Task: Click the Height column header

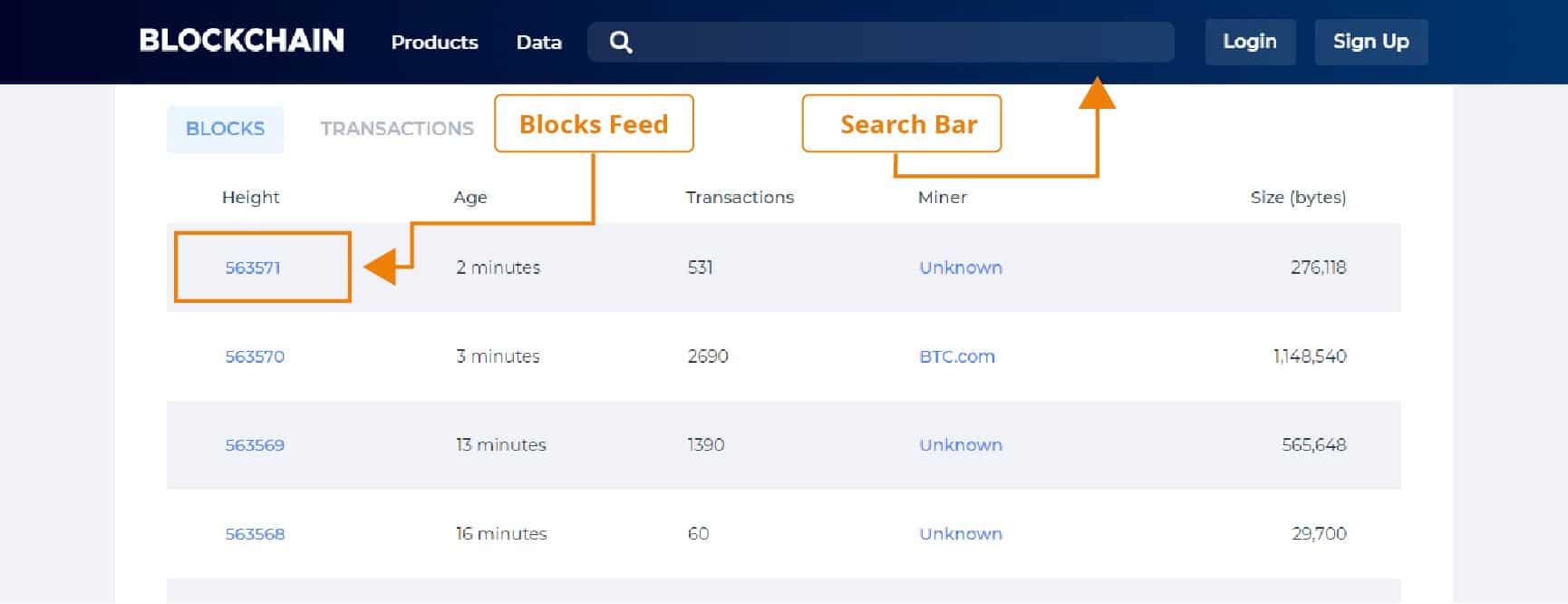Action: [251, 197]
